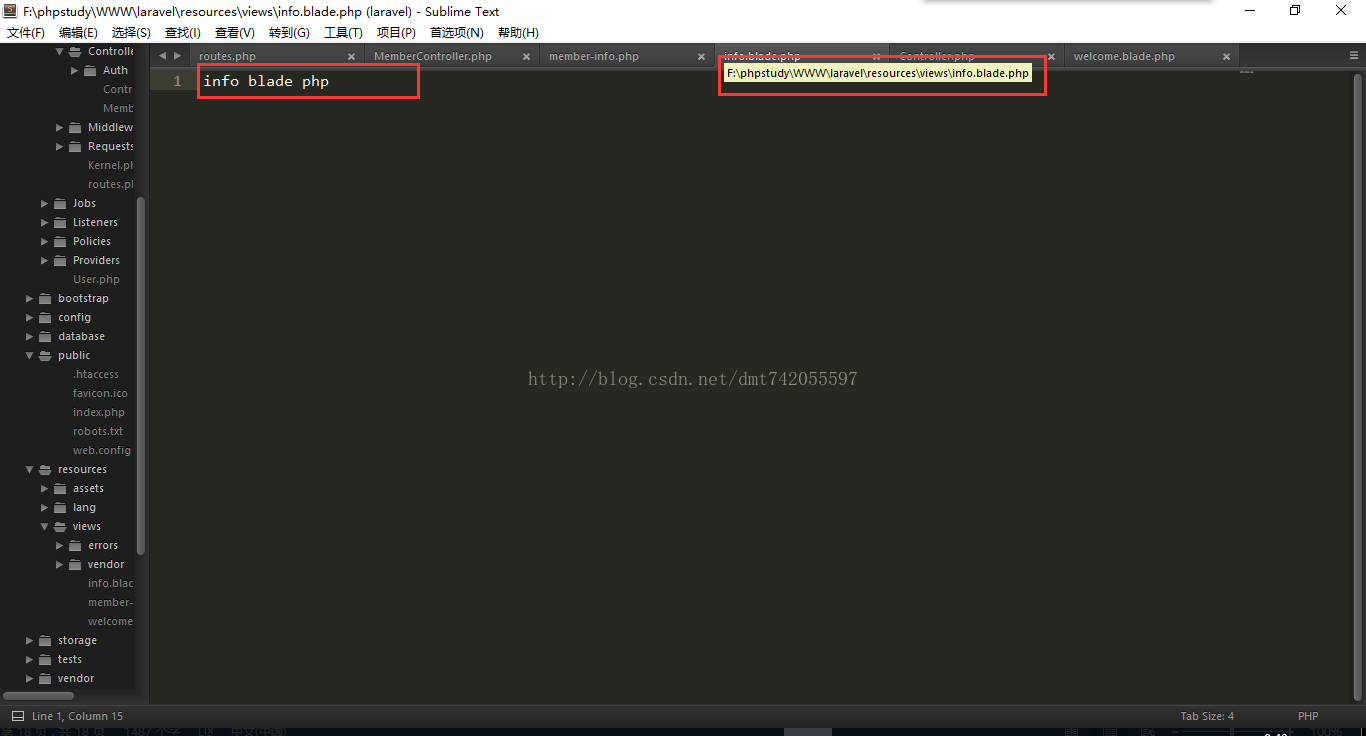Open the 帮助(H) menu

518,33
